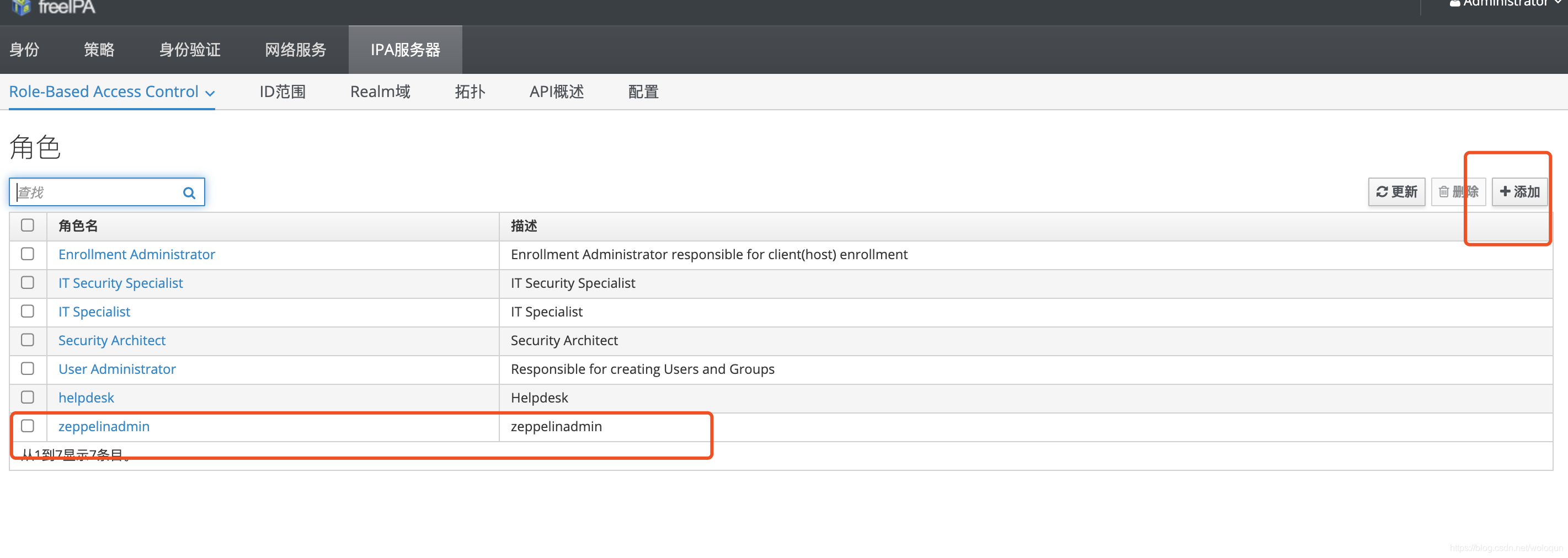Click the 删除 delete button

coord(1458,192)
